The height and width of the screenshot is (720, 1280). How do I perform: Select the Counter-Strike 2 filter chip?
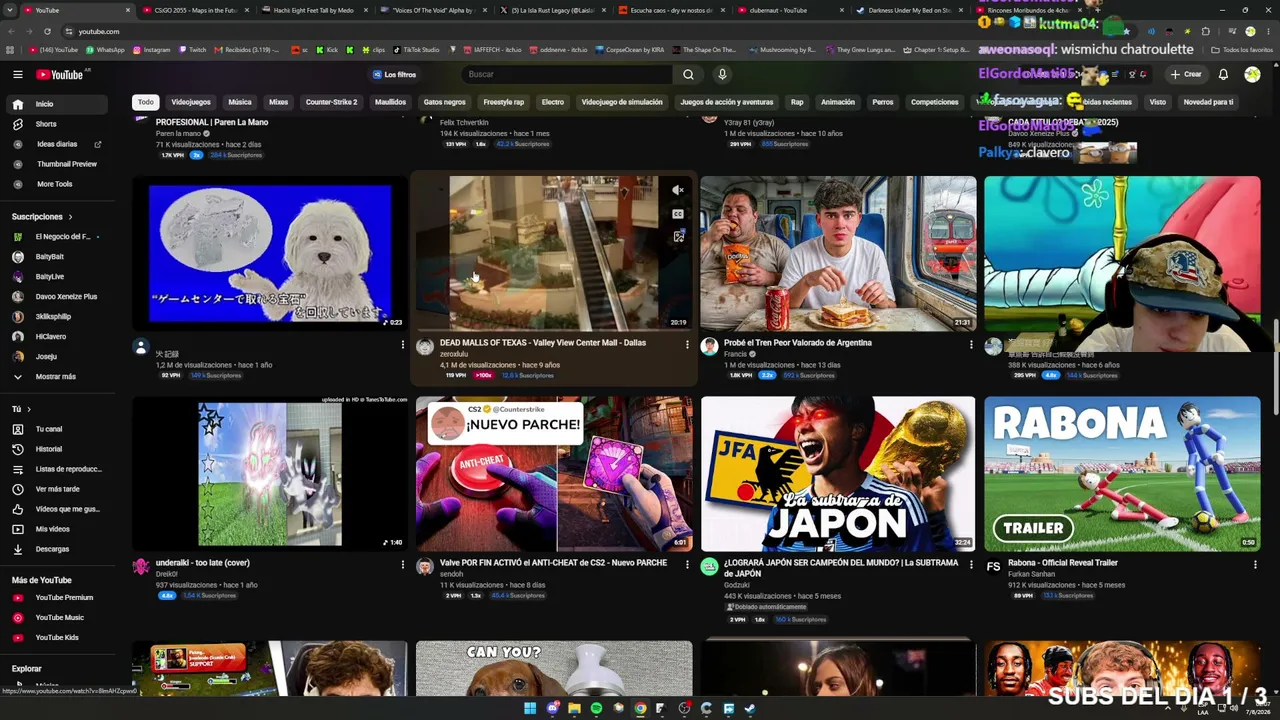pyautogui.click(x=331, y=102)
